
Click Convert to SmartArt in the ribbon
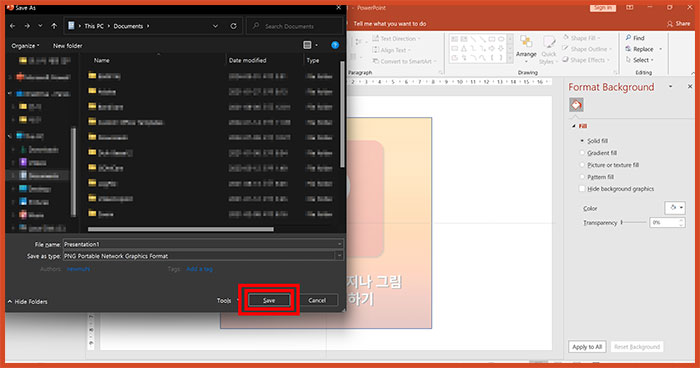[x=404, y=61]
